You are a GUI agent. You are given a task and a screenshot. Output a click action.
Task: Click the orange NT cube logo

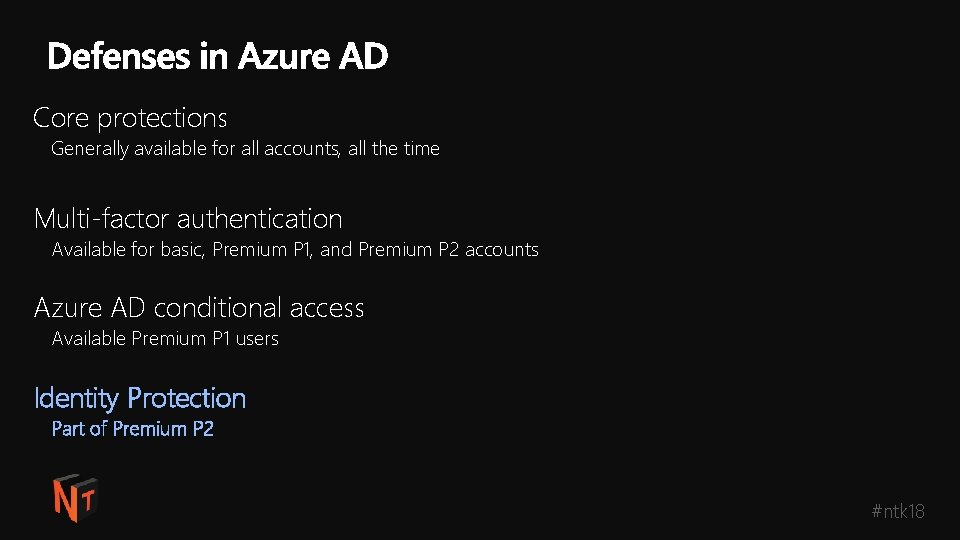point(75,498)
